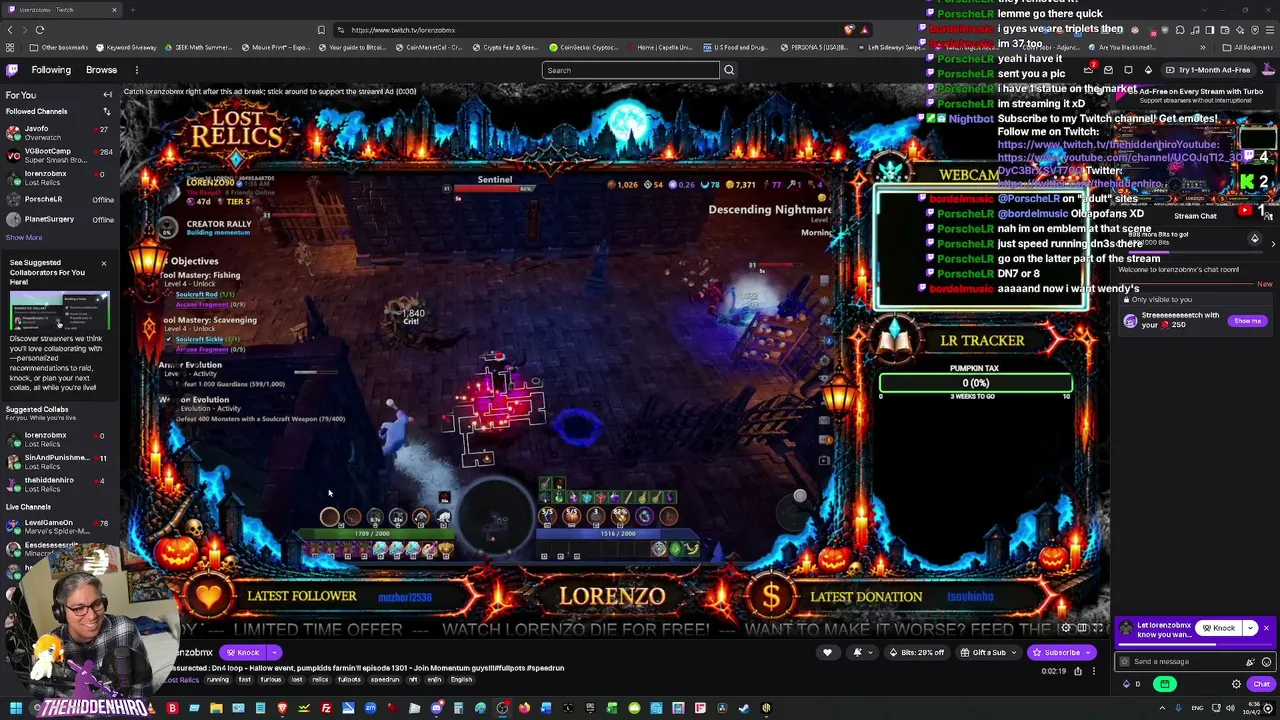Open the Following tab
This screenshot has width=1280, height=720.
(51, 70)
